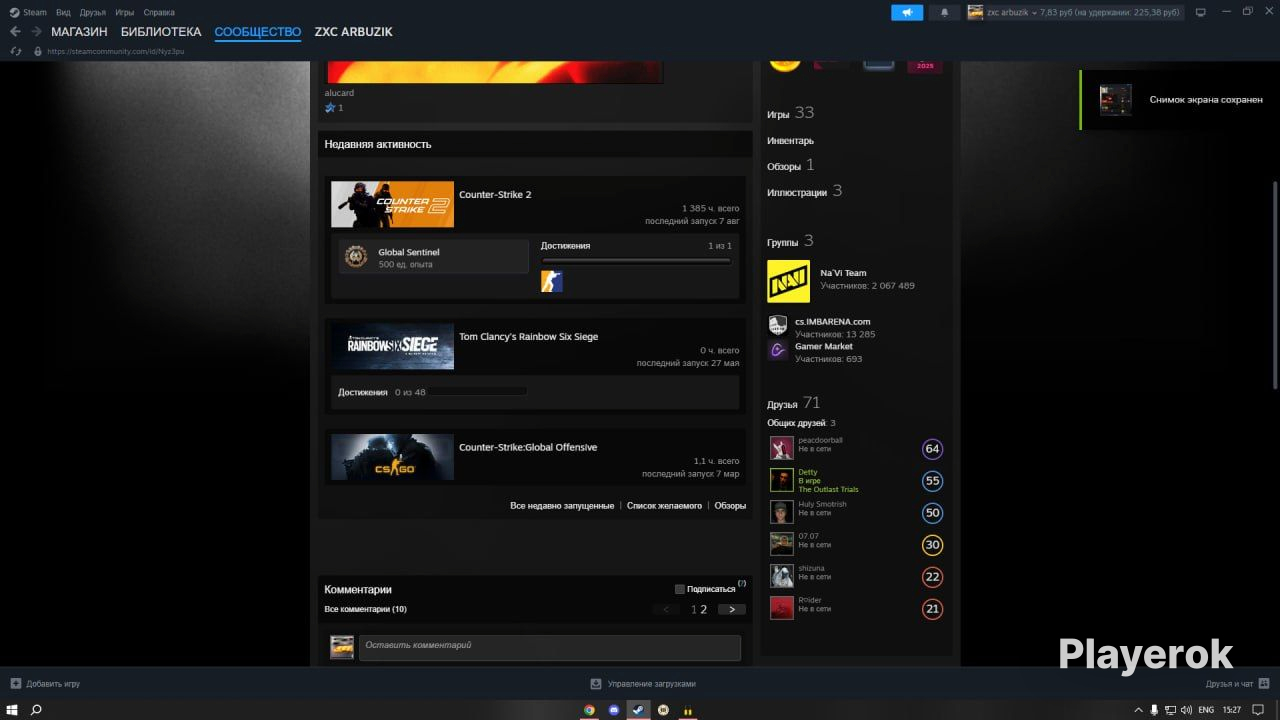Open the account dropdown zxc arbuzik

1075,12
